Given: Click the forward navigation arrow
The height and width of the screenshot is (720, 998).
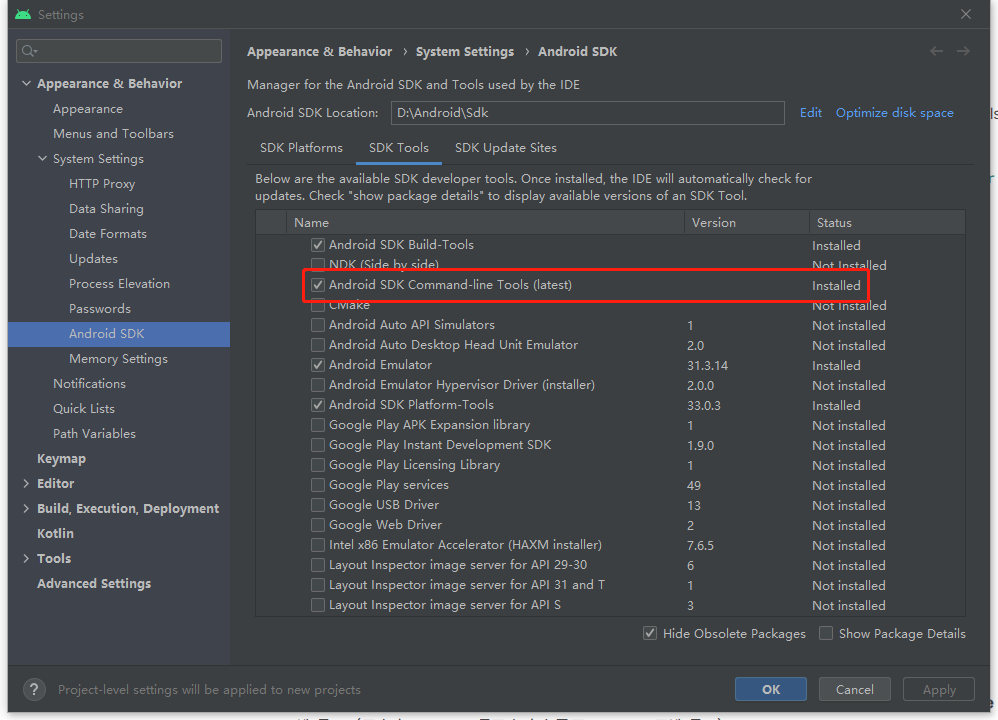Looking at the screenshot, I should (964, 51).
